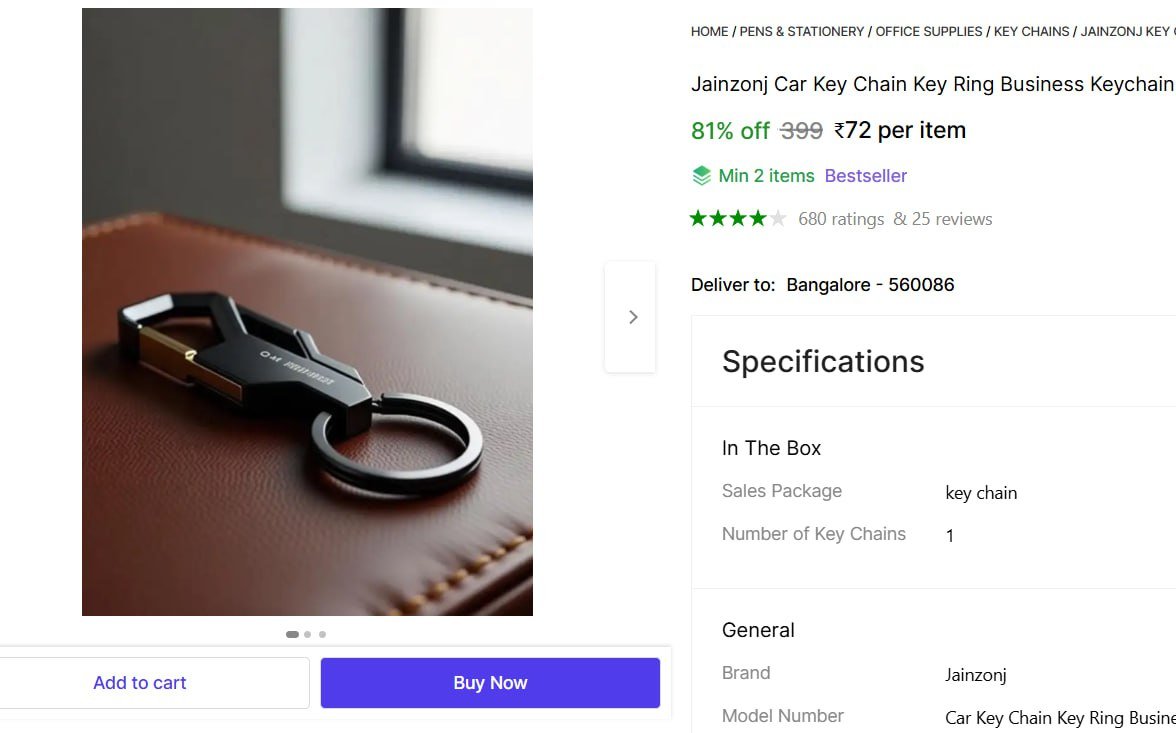This screenshot has height=733, width=1176.
Task: Click the grey fifth rating star
Action: pos(778,218)
